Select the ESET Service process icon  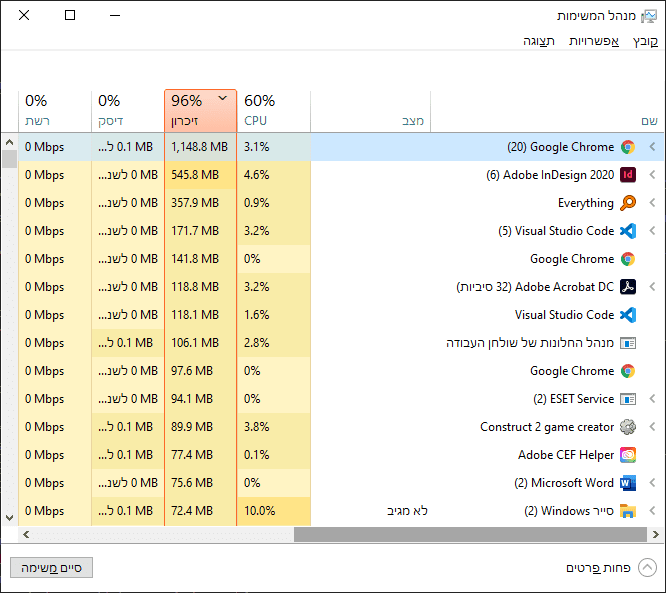[628, 399]
